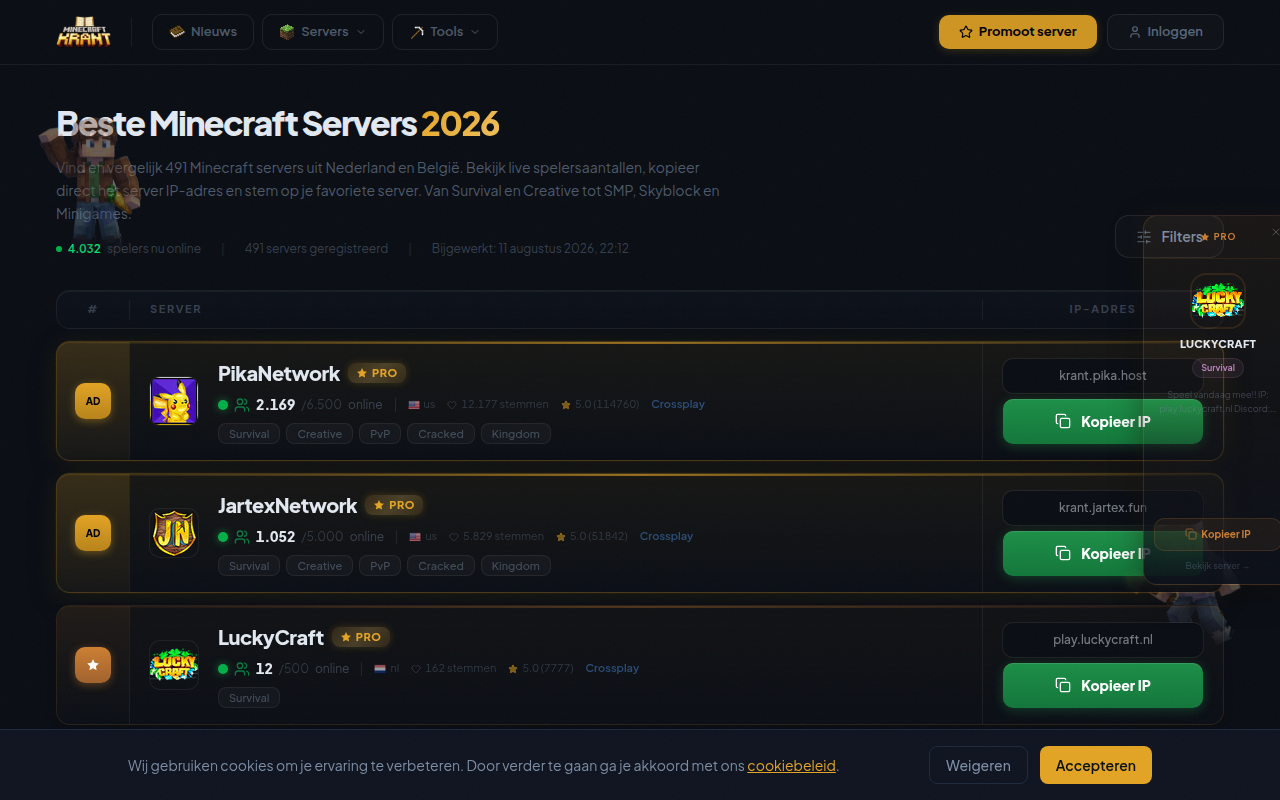Viewport: 1280px width, 800px height.
Task: Select the Kingdom tag under JartexNetwork
Action: [516, 566]
